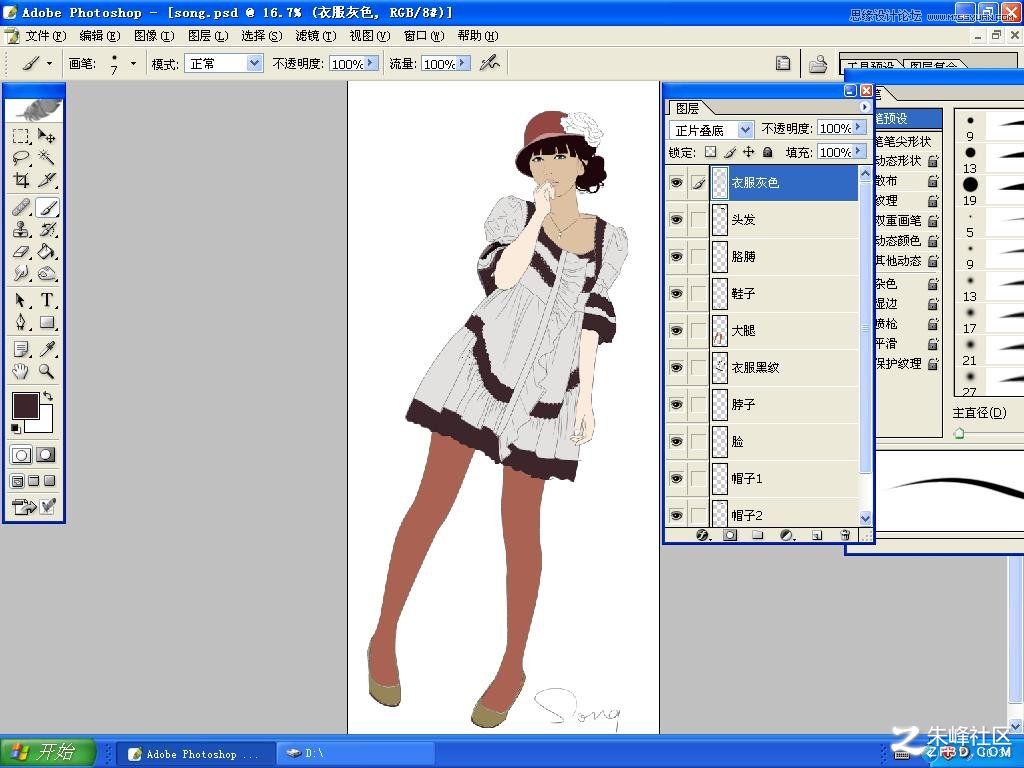The width and height of the screenshot is (1024, 768).
Task: Hide the 鞋子 layer
Action: [677, 293]
